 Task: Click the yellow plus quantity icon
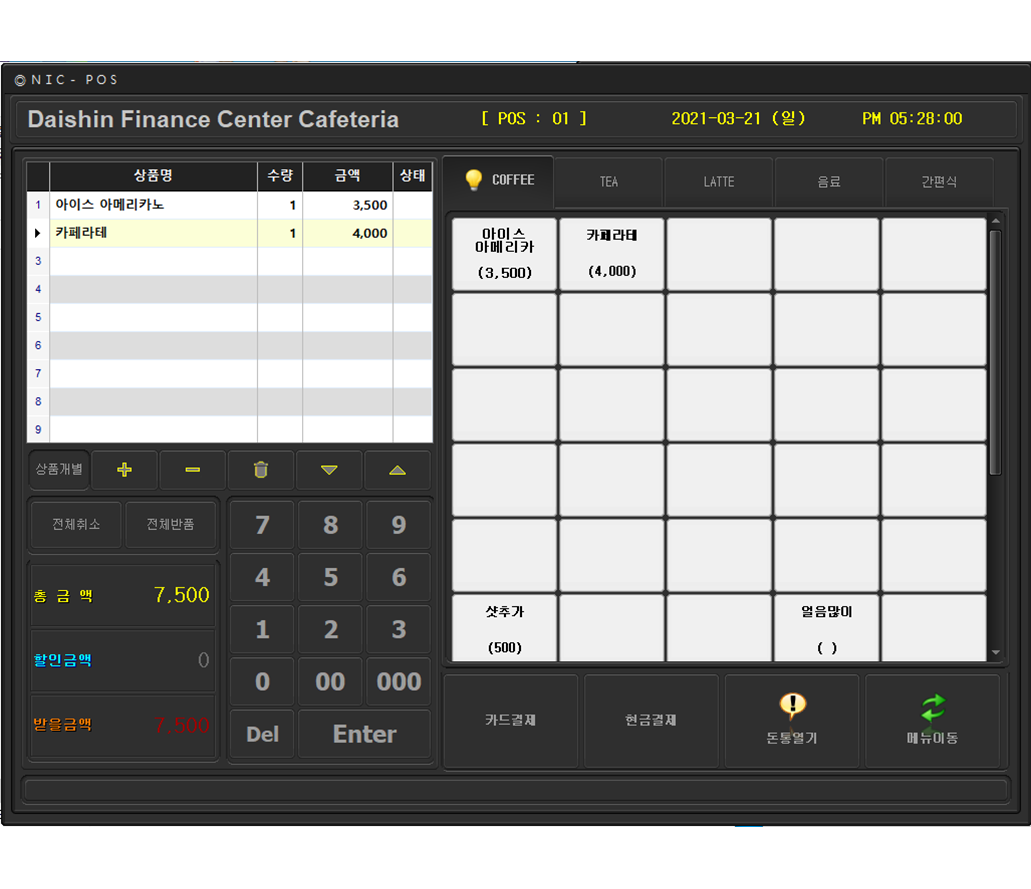pos(125,470)
